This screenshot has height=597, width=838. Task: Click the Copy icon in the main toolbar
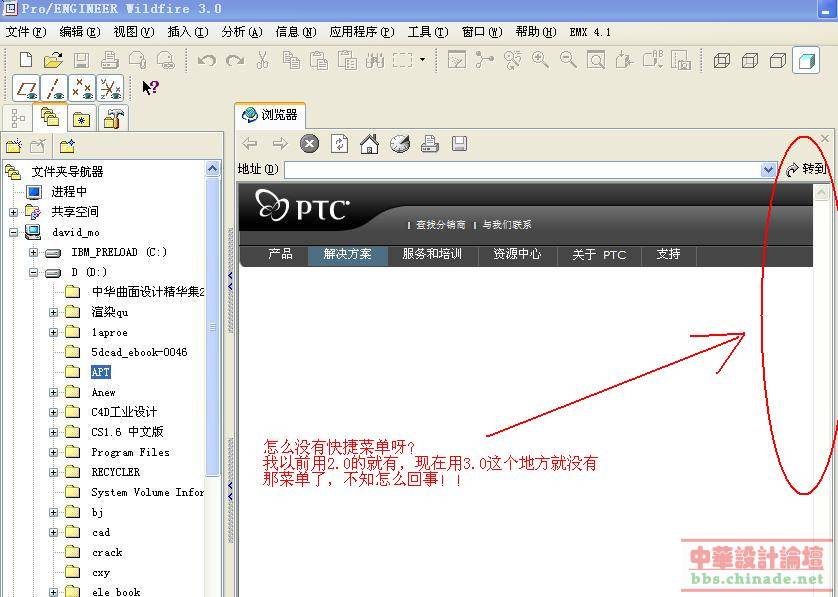click(x=291, y=60)
